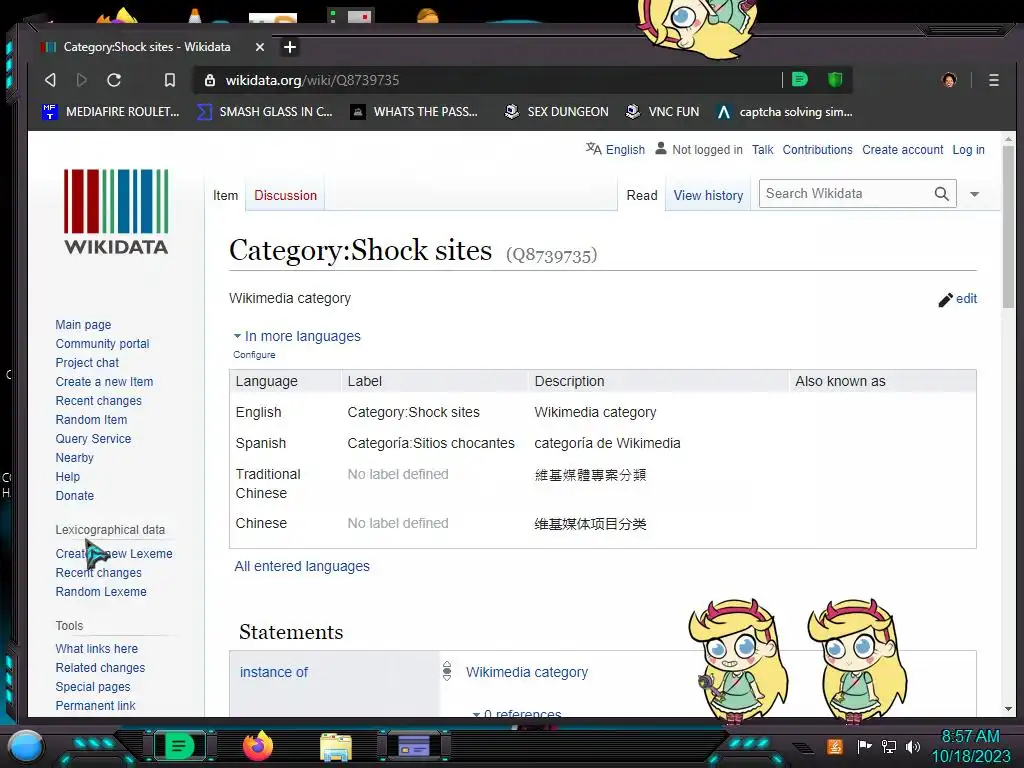Open a new browser tab
1024x768 pixels.
tap(290, 47)
